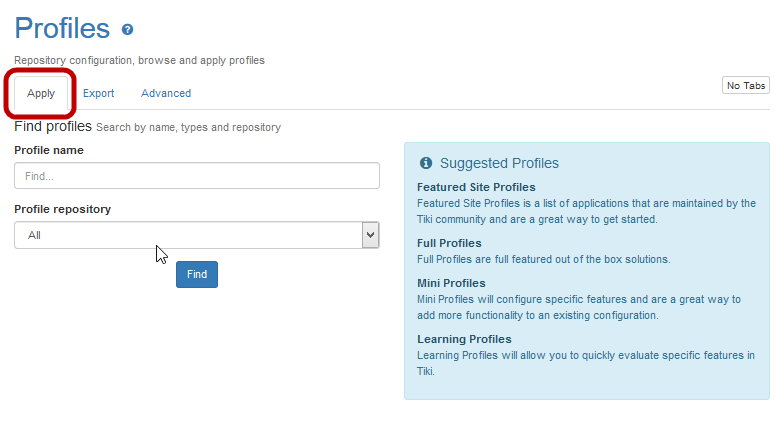
Task: Follow the Learning Profiles description link
Action: [x=585, y=363]
